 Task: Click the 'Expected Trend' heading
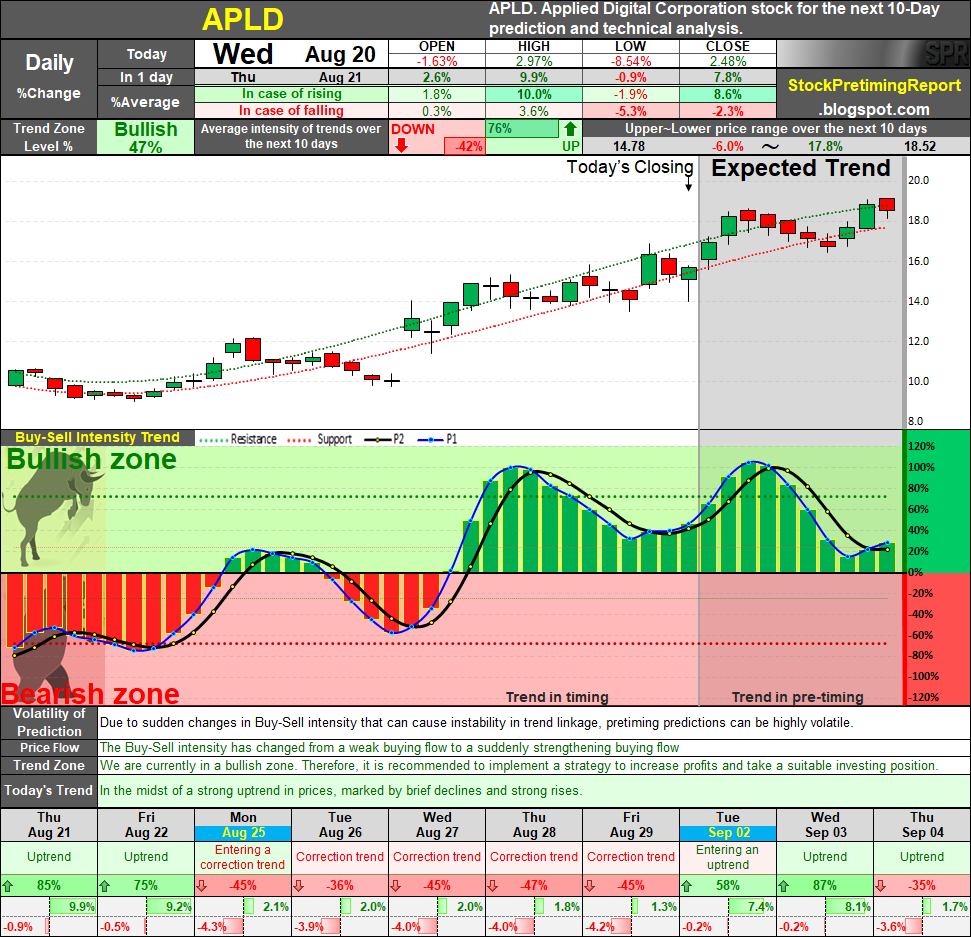800,168
